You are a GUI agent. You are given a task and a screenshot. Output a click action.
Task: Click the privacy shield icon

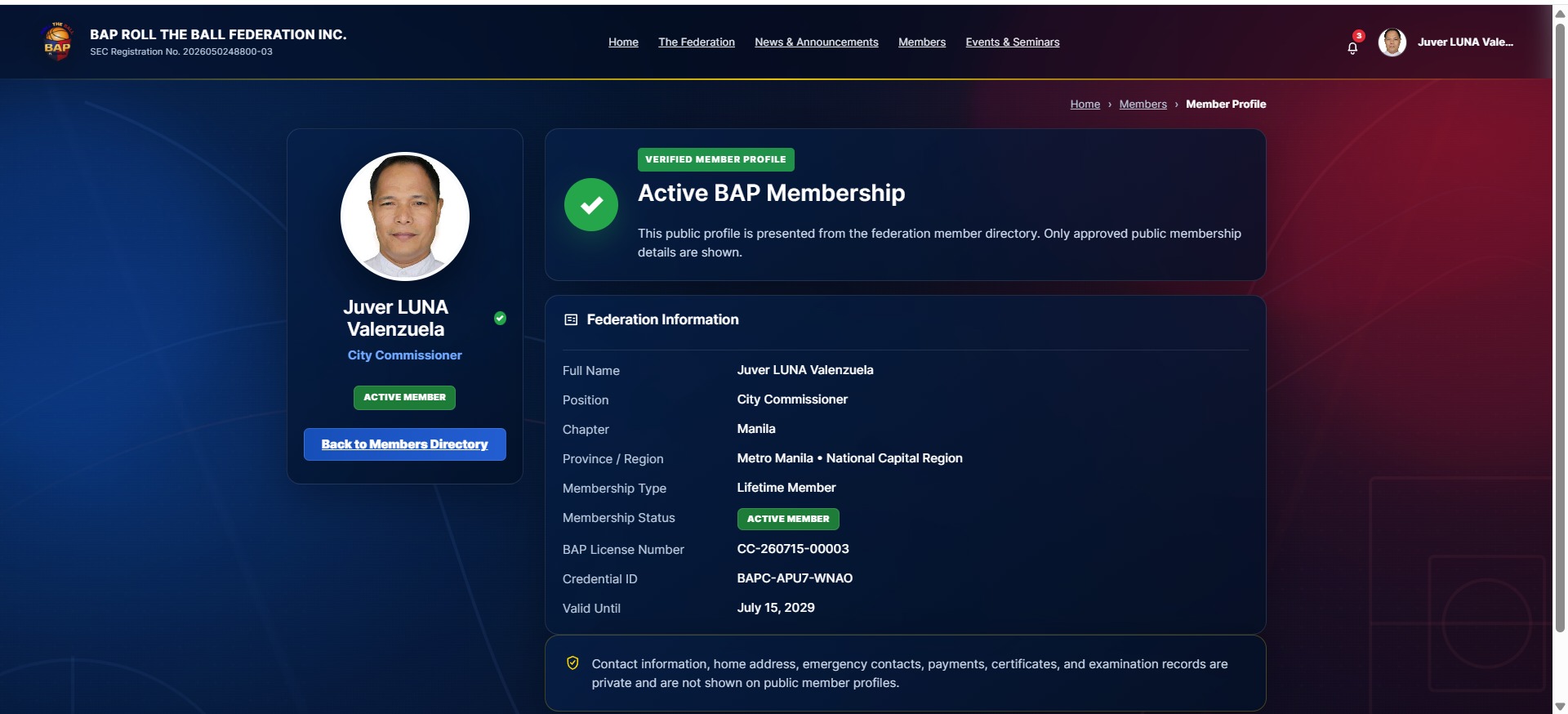click(572, 663)
